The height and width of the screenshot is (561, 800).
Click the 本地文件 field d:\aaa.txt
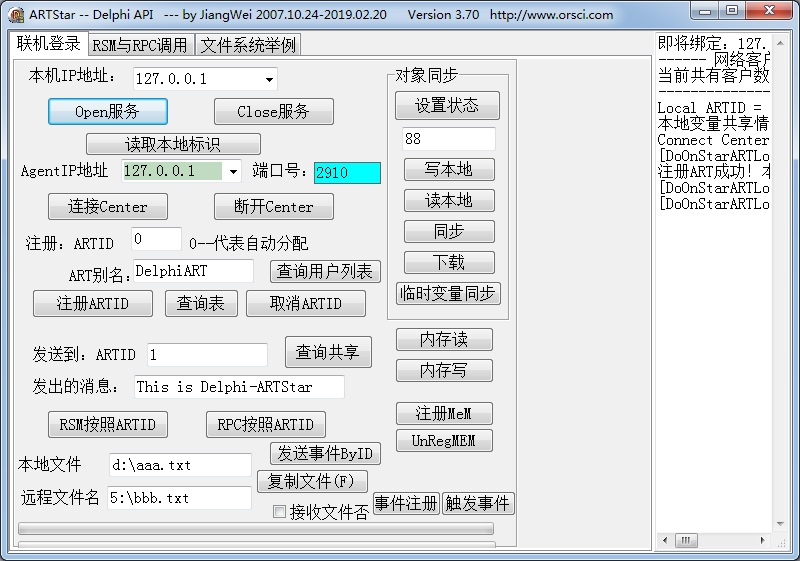180,465
